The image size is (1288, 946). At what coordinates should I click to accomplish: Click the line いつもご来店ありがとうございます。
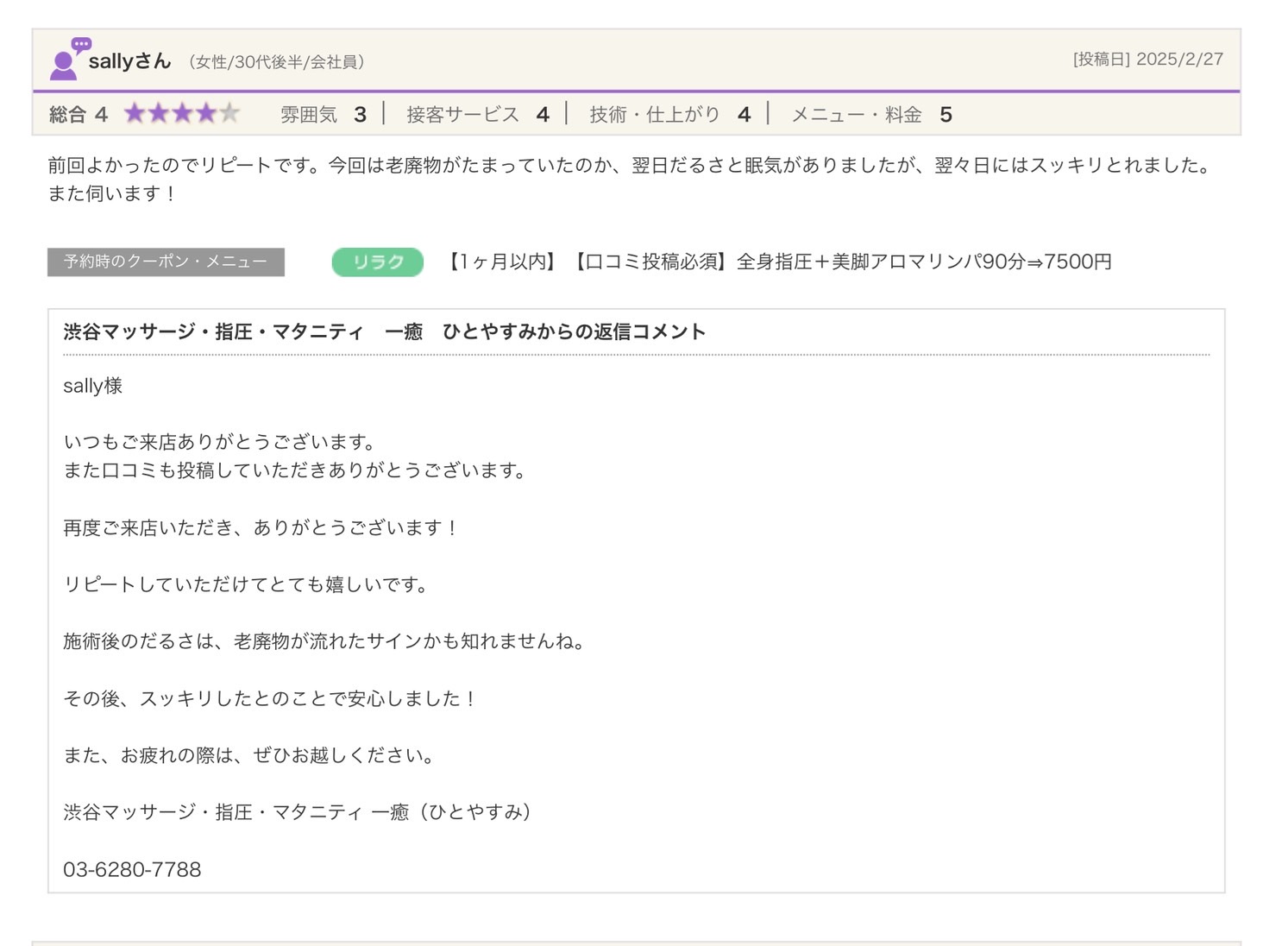pos(221,442)
